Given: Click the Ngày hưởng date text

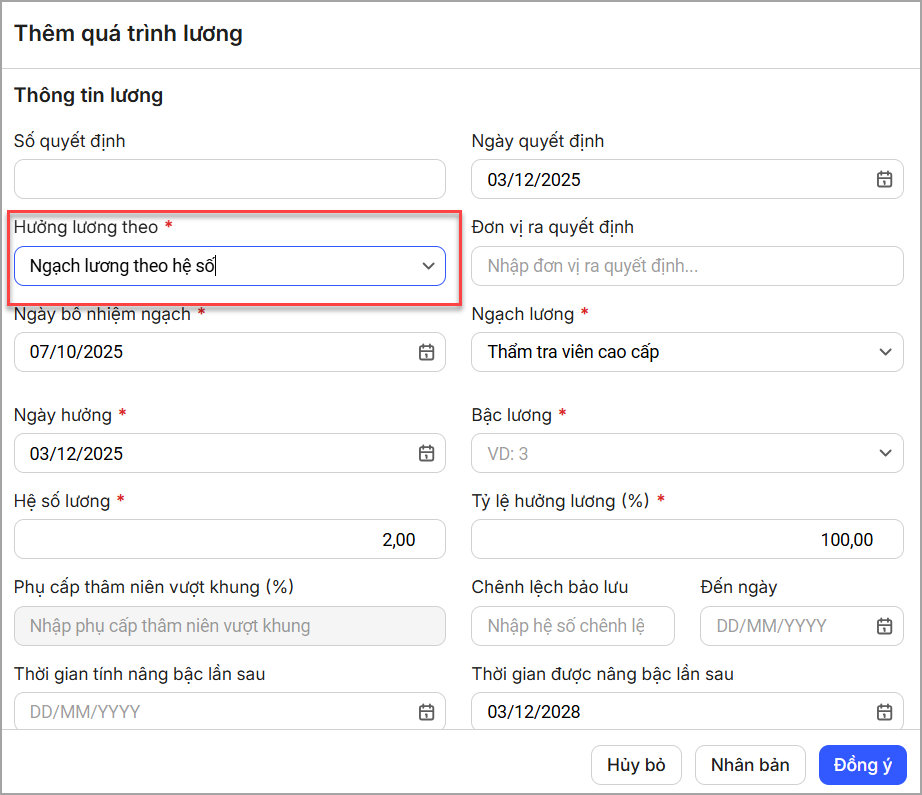Looking at the screenshot, I should pos(77,453).
